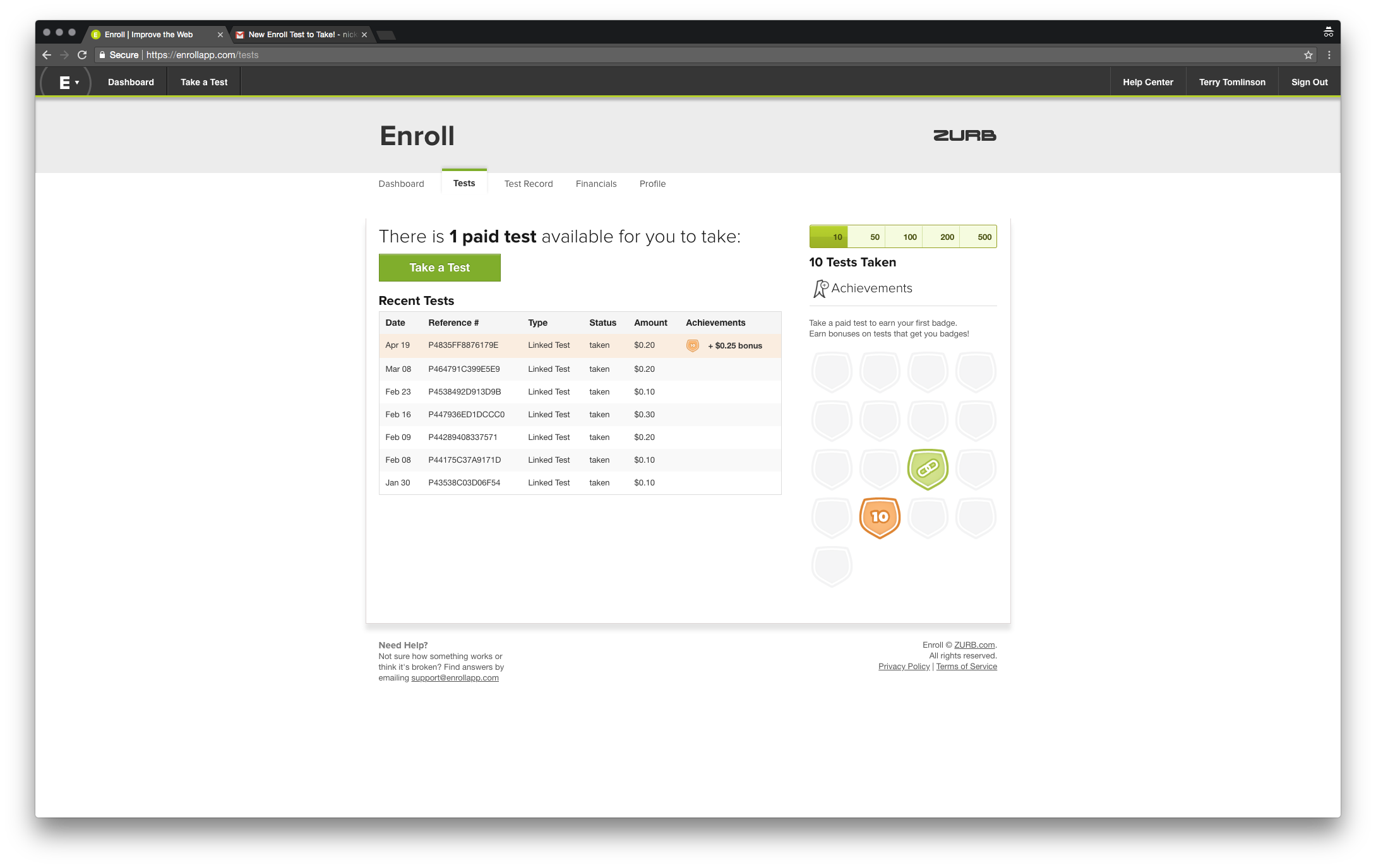Viewport: 1376px width, 868px height.
Task: Click reference P44289408337571
Action: pyautogui.click(x=462, y=437)
